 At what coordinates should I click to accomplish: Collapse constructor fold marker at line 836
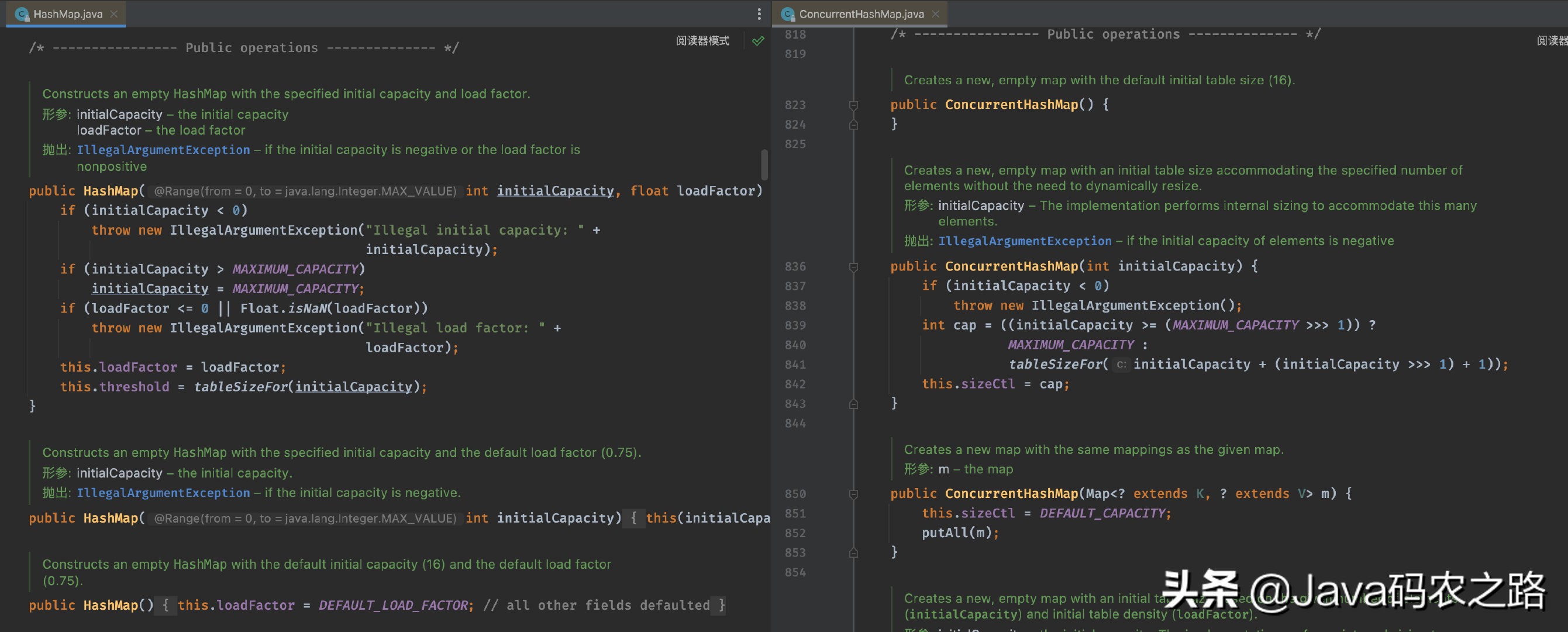click(853, 267)
